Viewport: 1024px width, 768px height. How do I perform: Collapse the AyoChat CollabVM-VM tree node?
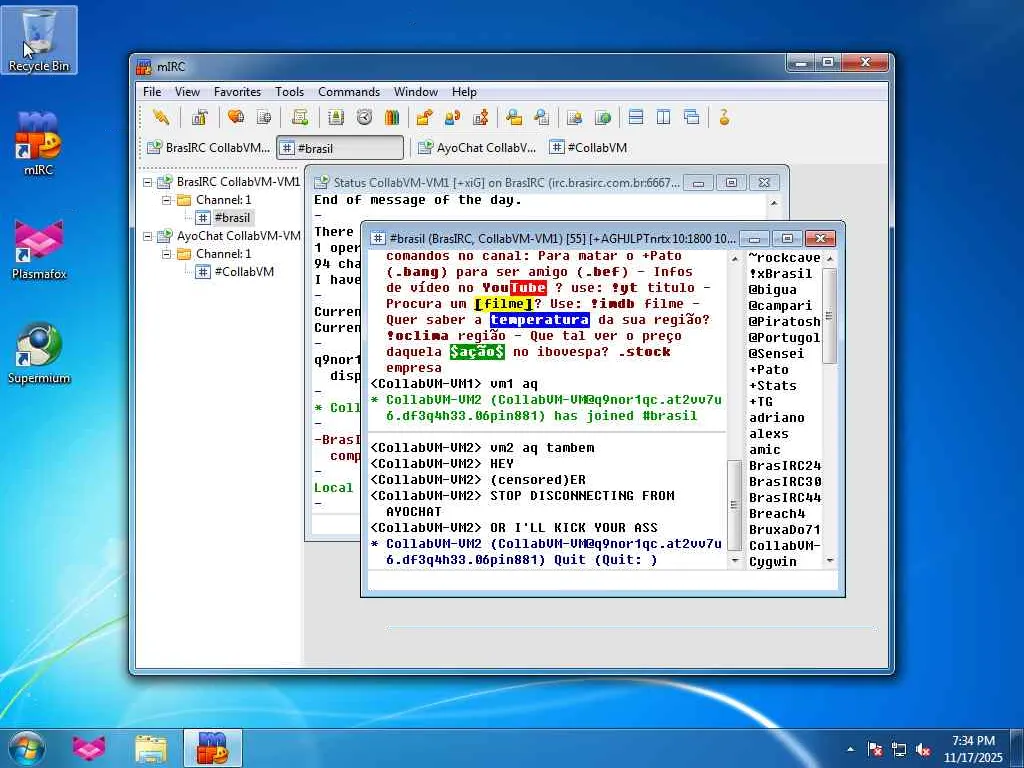click(x=148, y=236)
